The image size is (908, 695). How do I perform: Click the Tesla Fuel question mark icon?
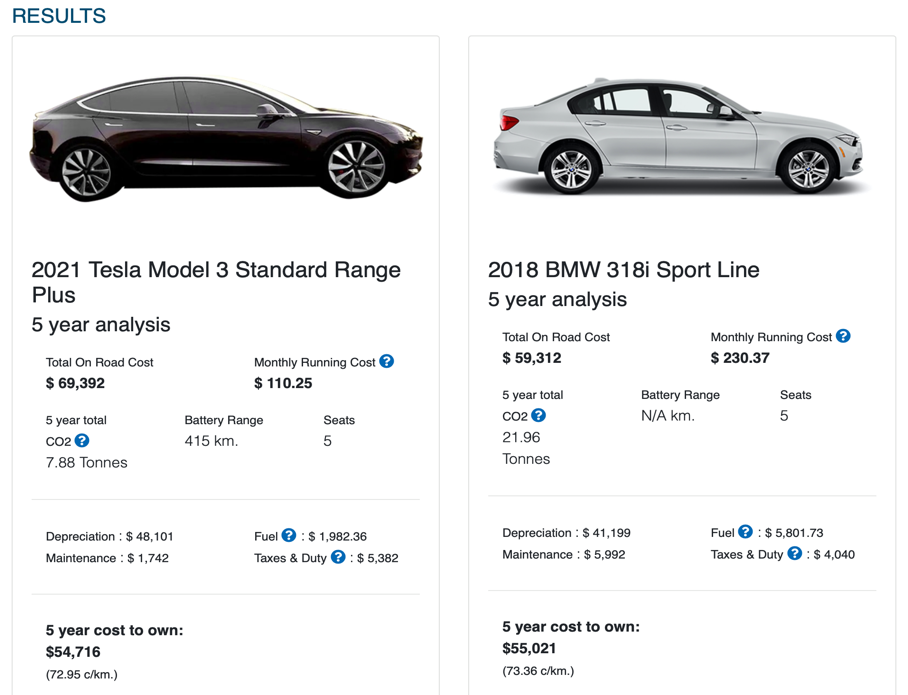click(289, 535)
